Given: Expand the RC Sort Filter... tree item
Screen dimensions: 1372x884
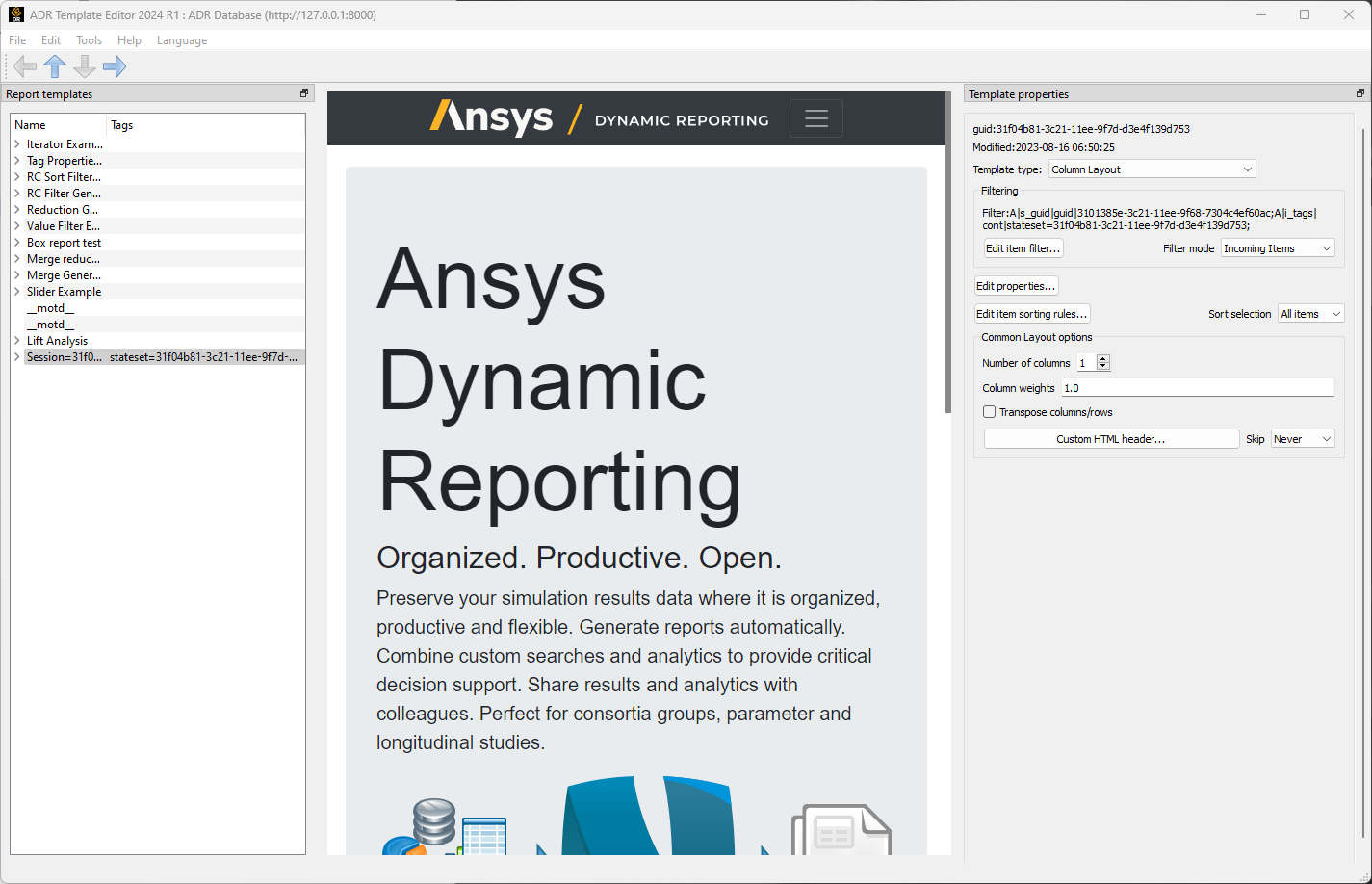Looking at the screenshot, I should point(17,177).
